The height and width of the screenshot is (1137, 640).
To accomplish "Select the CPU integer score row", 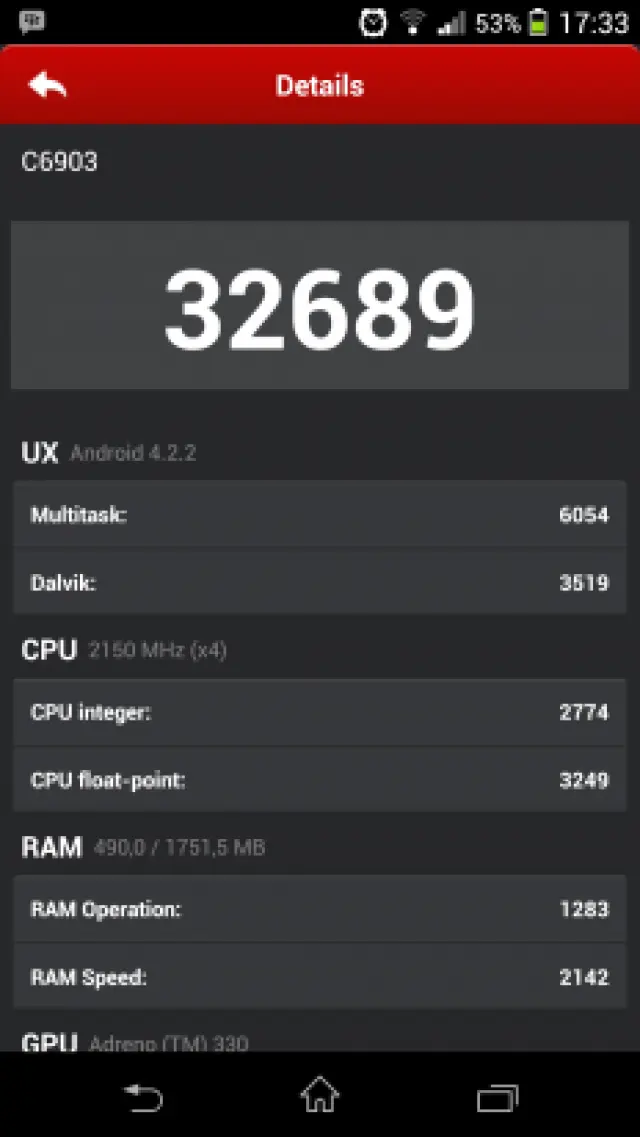I will [320, 712].
